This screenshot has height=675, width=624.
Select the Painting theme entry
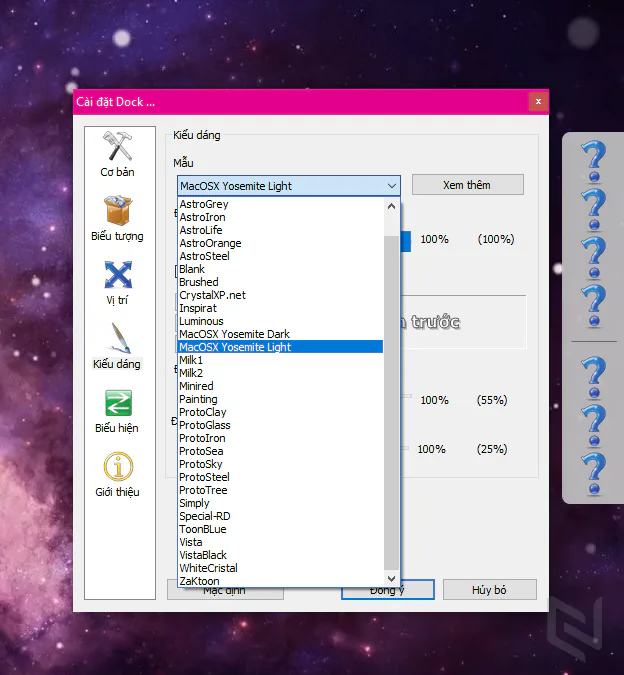(280, 399)
